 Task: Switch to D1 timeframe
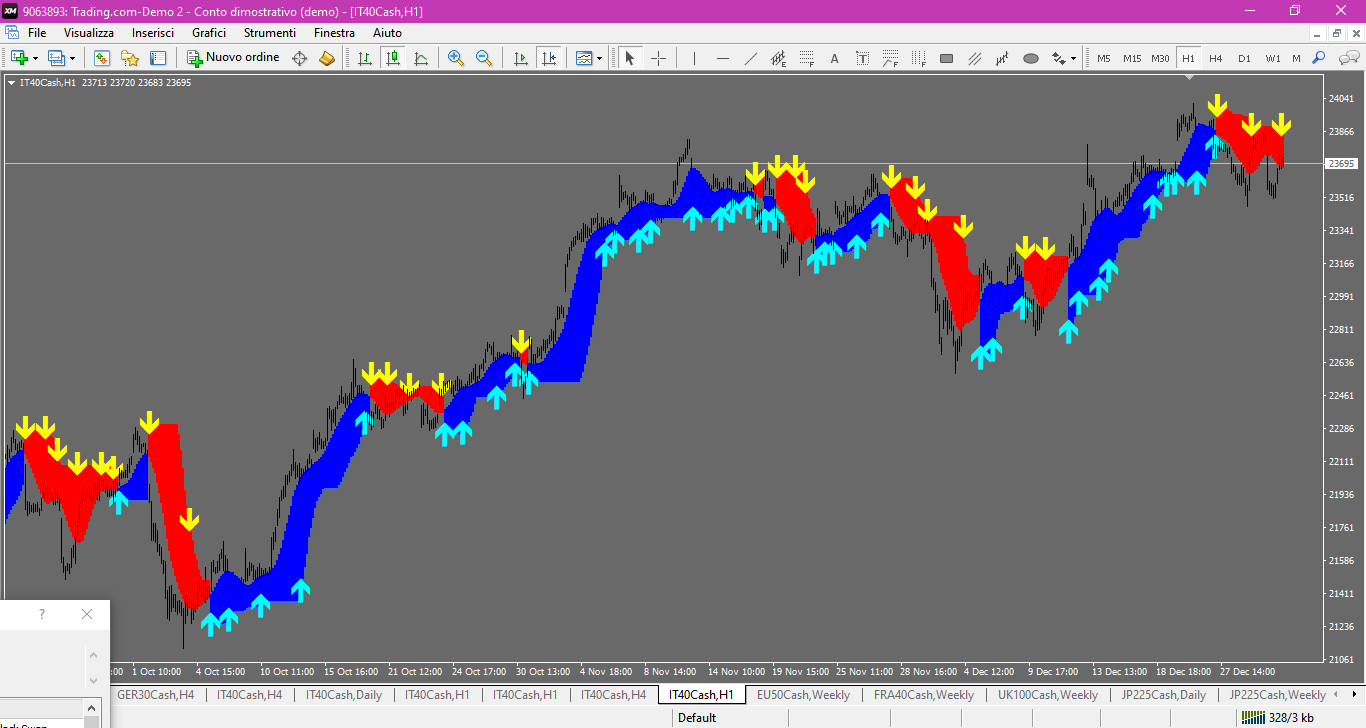pos(1244,58)
